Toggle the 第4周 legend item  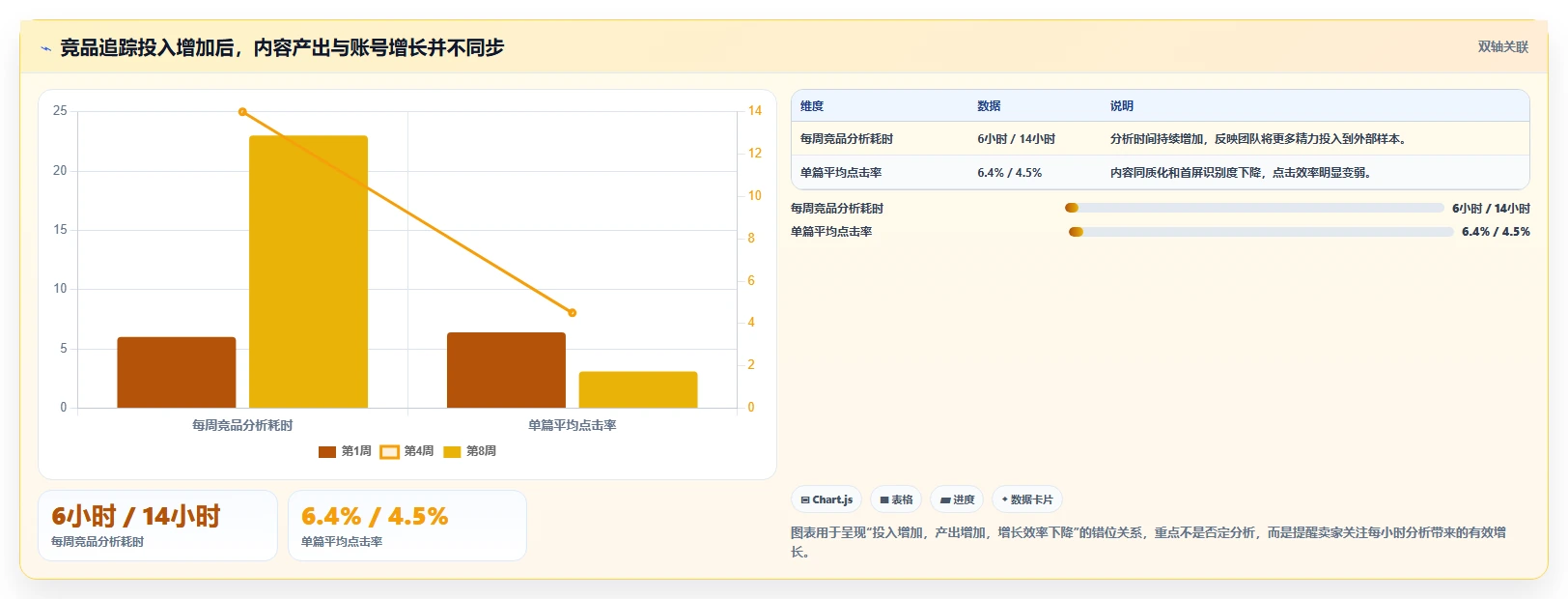(406, 451)
